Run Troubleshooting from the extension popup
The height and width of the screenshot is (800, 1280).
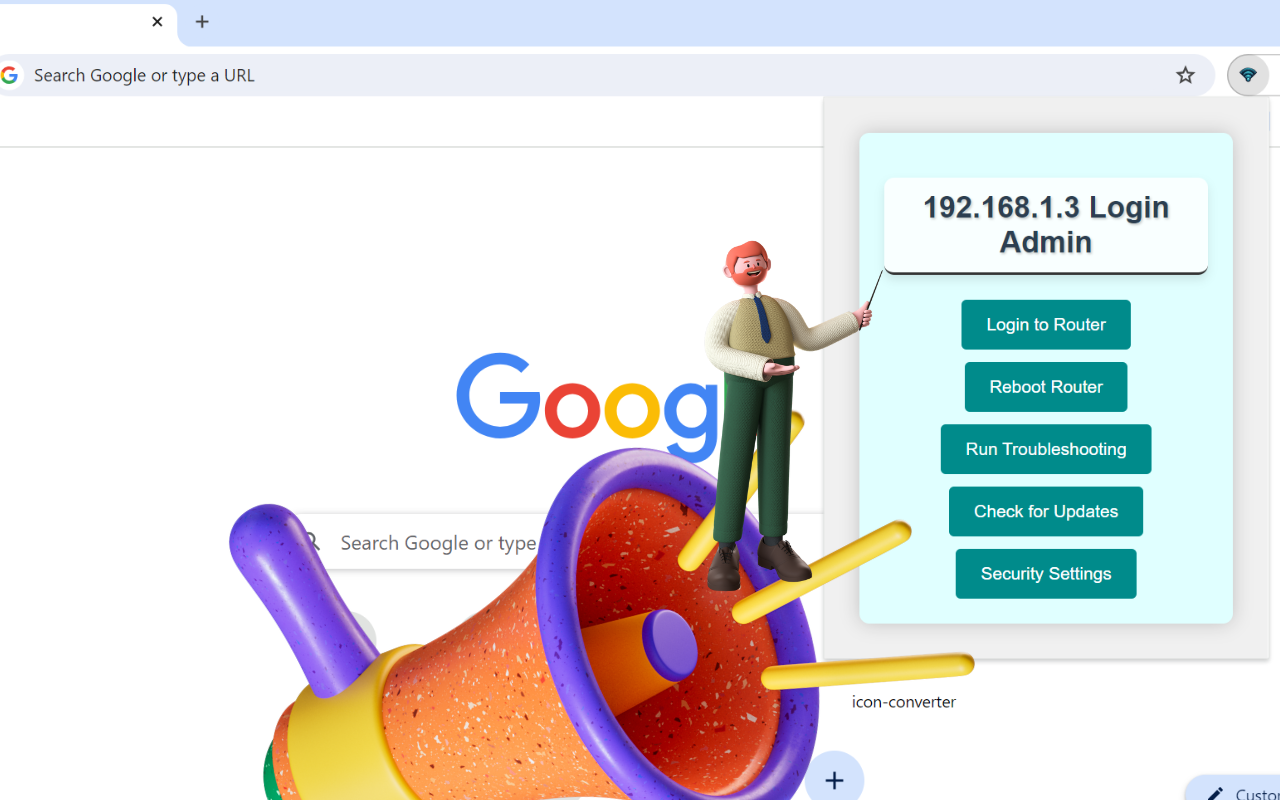[1045, 449]
